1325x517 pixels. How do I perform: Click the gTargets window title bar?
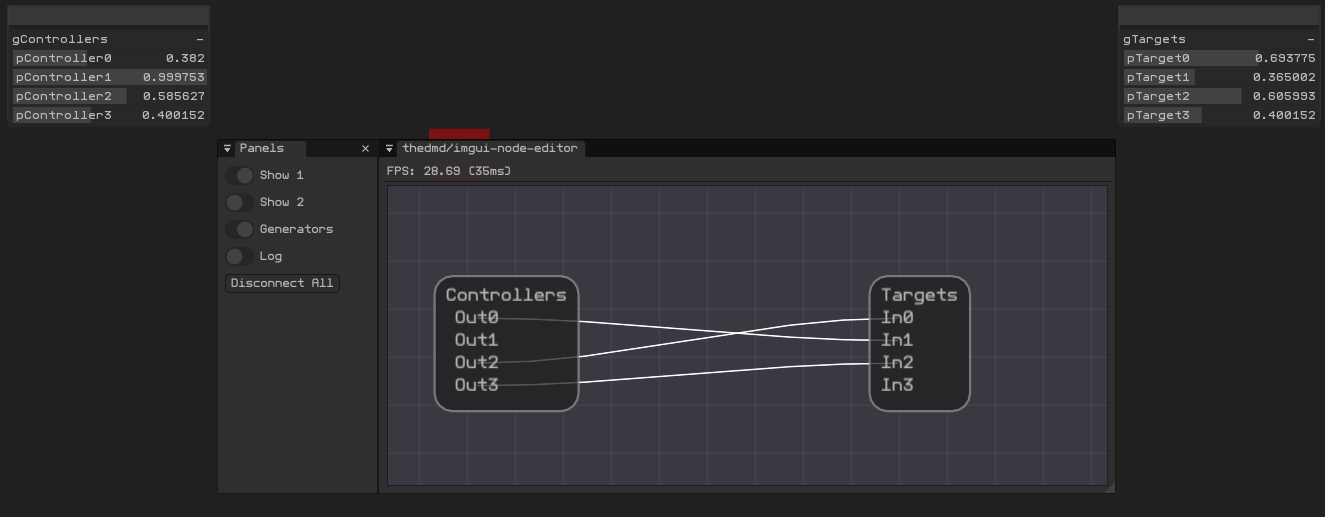coord(1218,16)
